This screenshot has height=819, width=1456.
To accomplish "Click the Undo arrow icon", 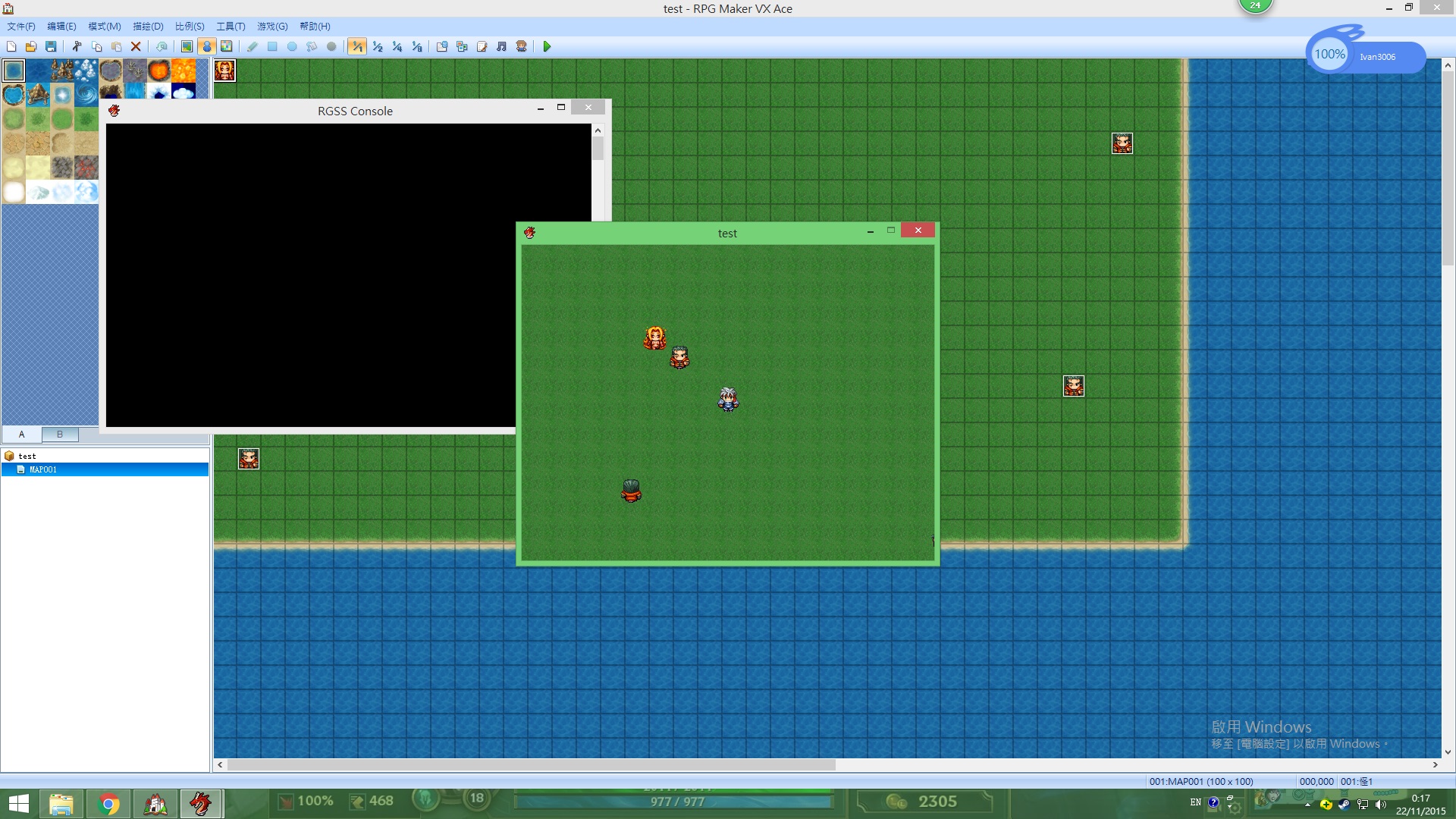I will pos(162,47).
